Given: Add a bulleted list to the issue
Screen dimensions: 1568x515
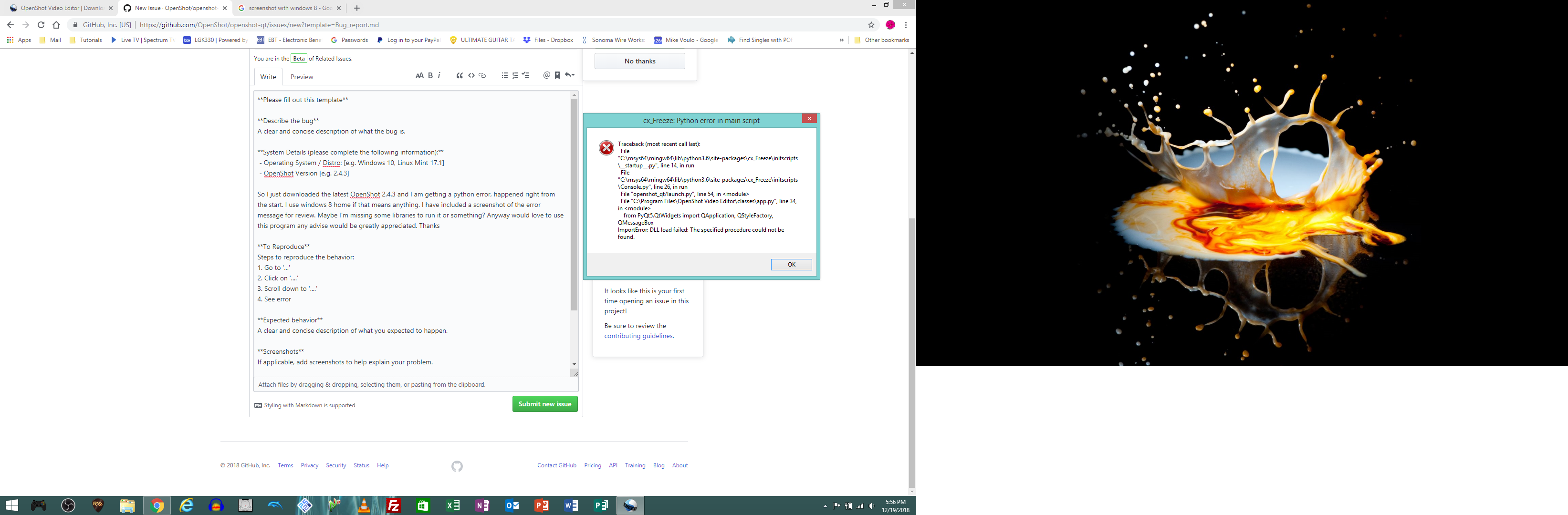Looking at the screenshot, I should [504, 75].
